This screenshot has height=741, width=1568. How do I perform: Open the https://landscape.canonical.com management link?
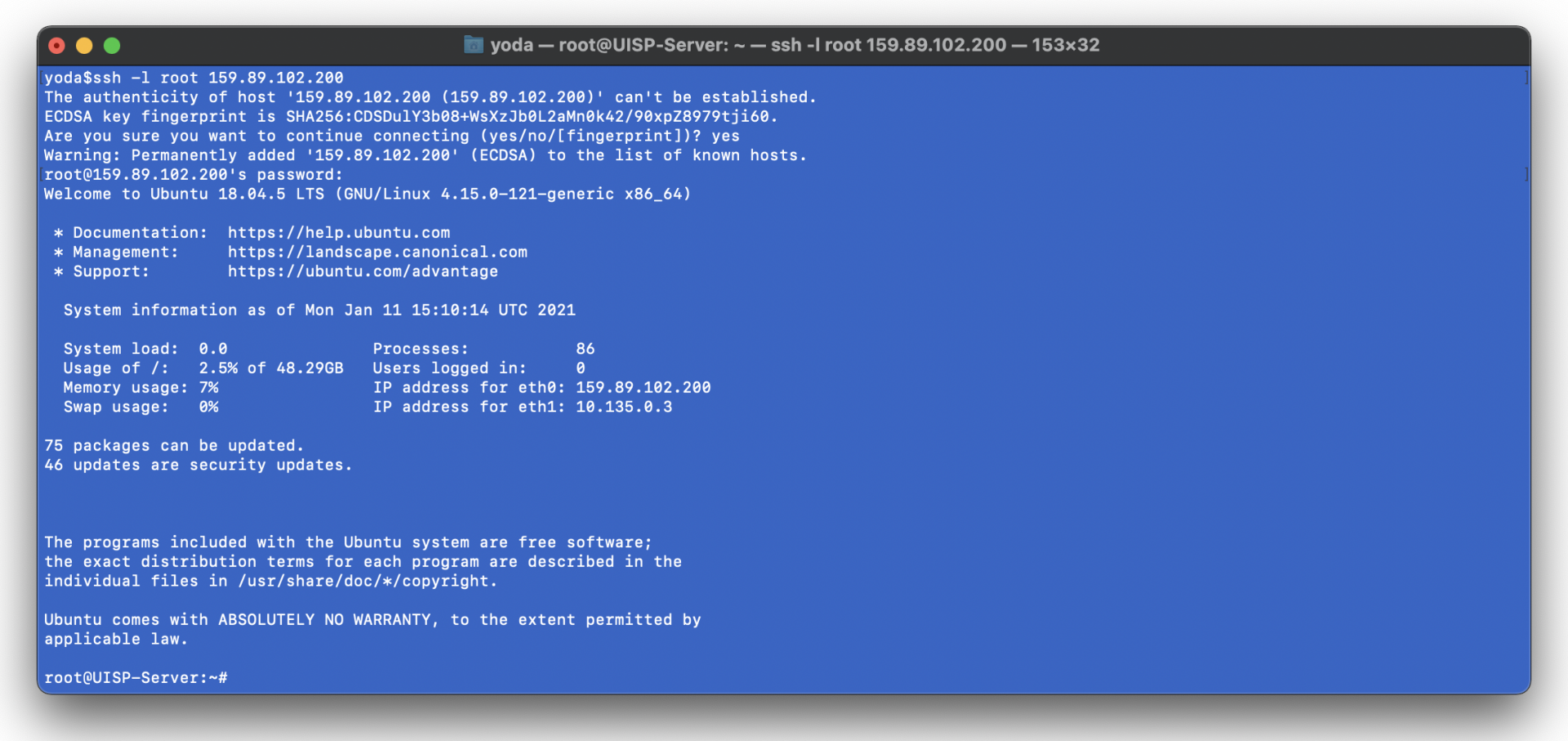377,252
